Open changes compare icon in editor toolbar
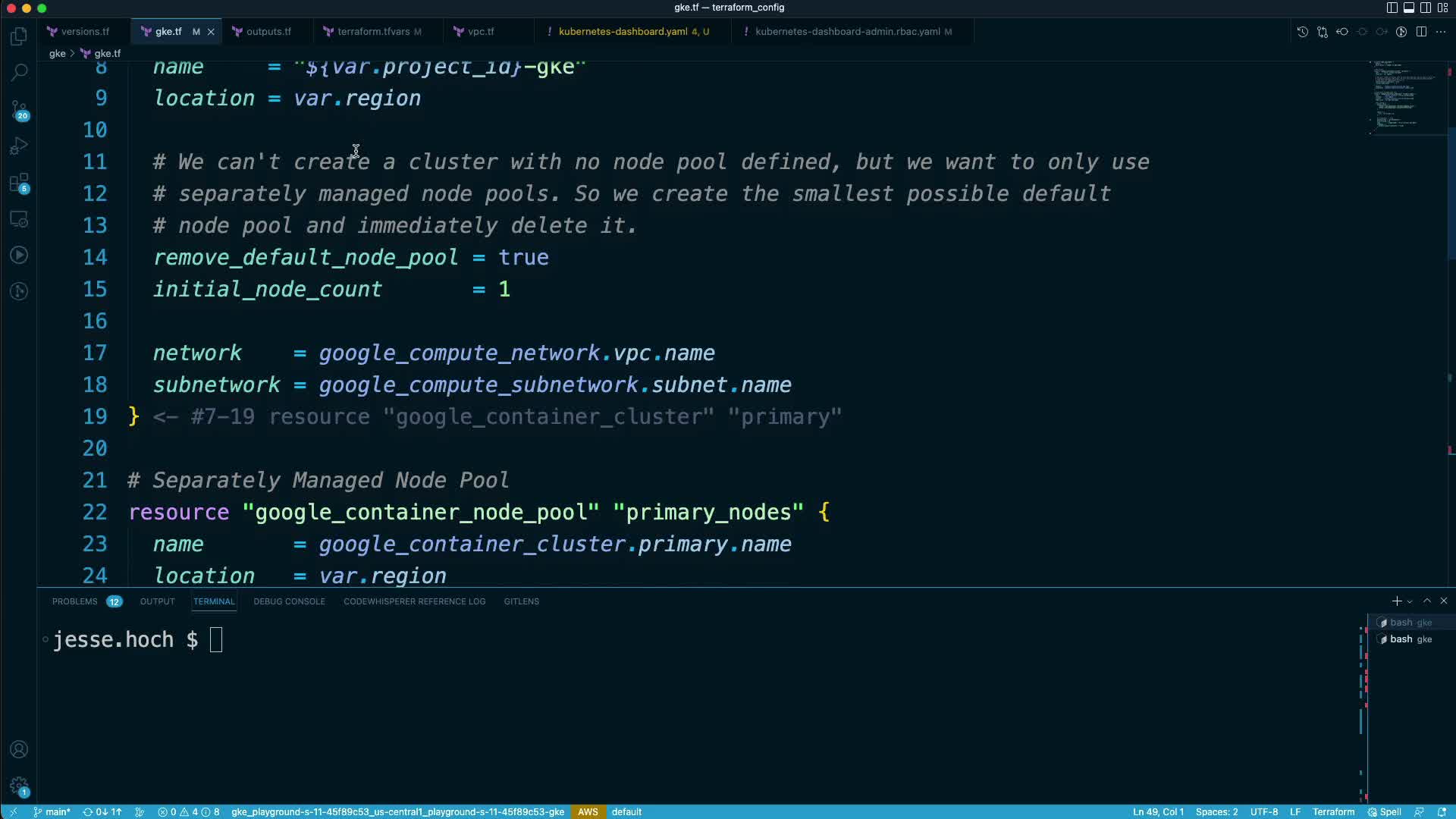1456x819 pixels. (x=1323, y=32)
